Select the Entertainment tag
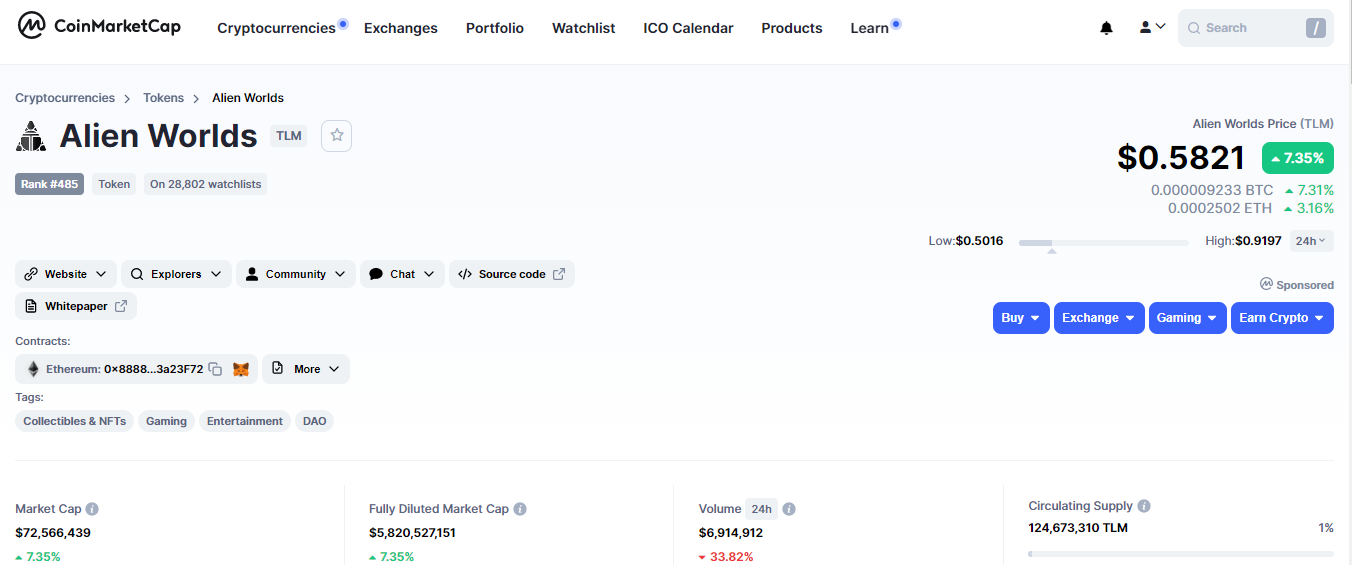1352x565 pixels. click(245, 421)
